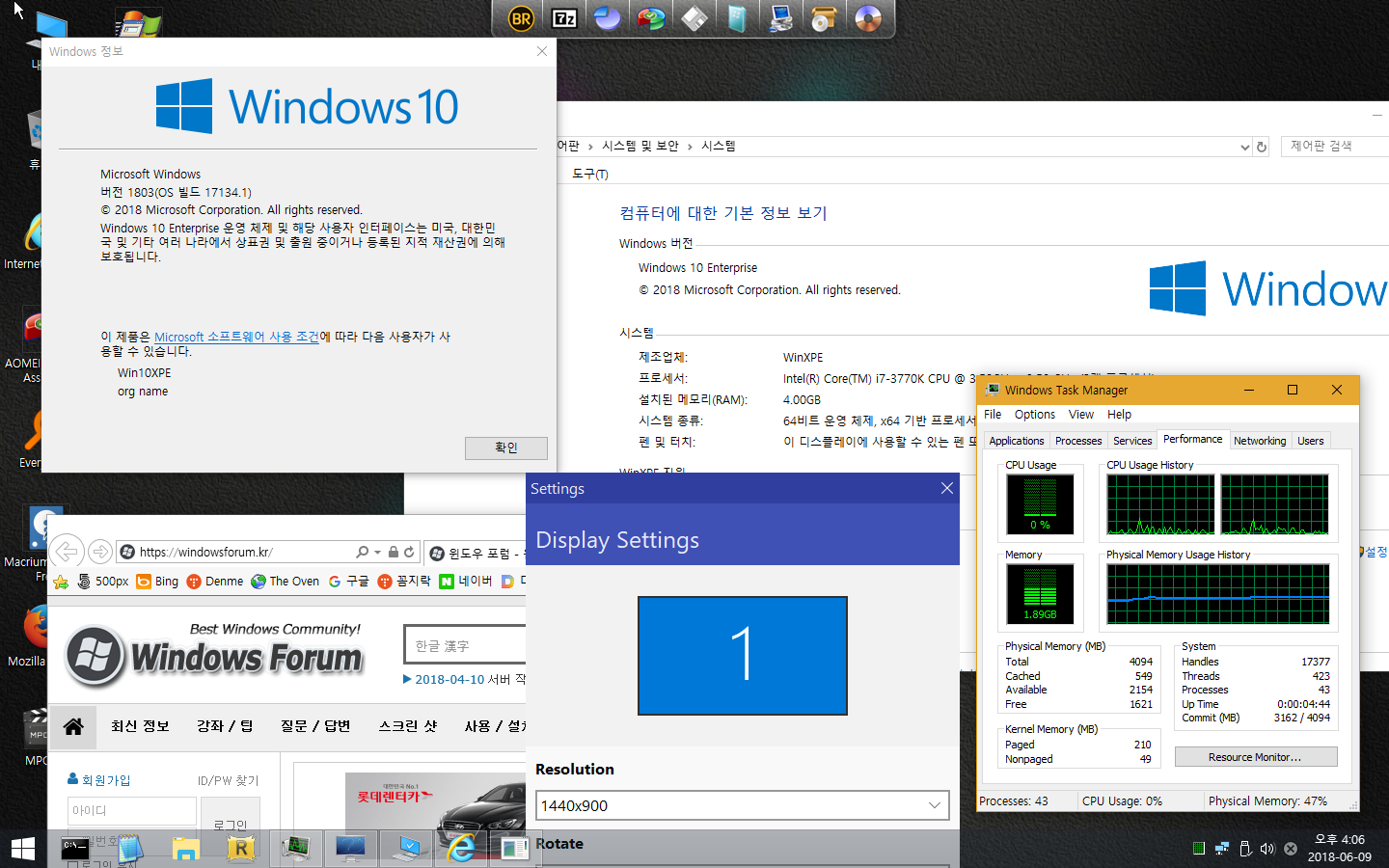Switch to Users tab in Task Manager
The image size is (1389, 868).
(x=1311, y=441)
